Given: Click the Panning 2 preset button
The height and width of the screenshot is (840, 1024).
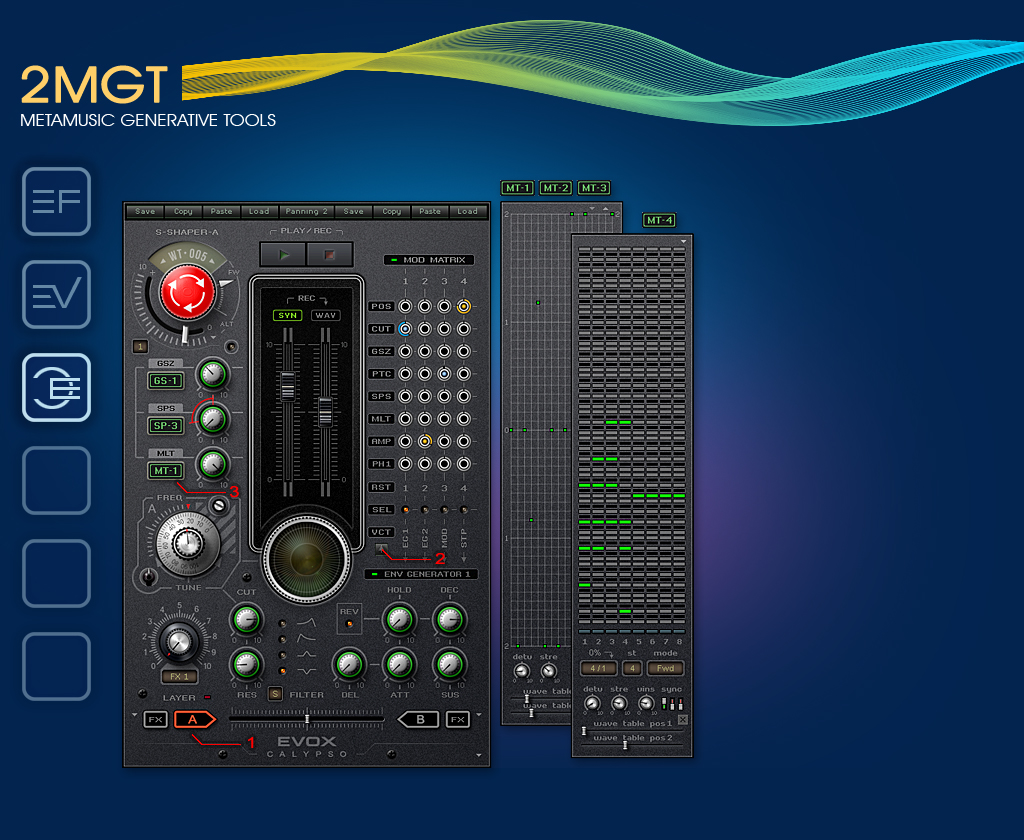Looking at the screenshot, I should click(306, 211).
